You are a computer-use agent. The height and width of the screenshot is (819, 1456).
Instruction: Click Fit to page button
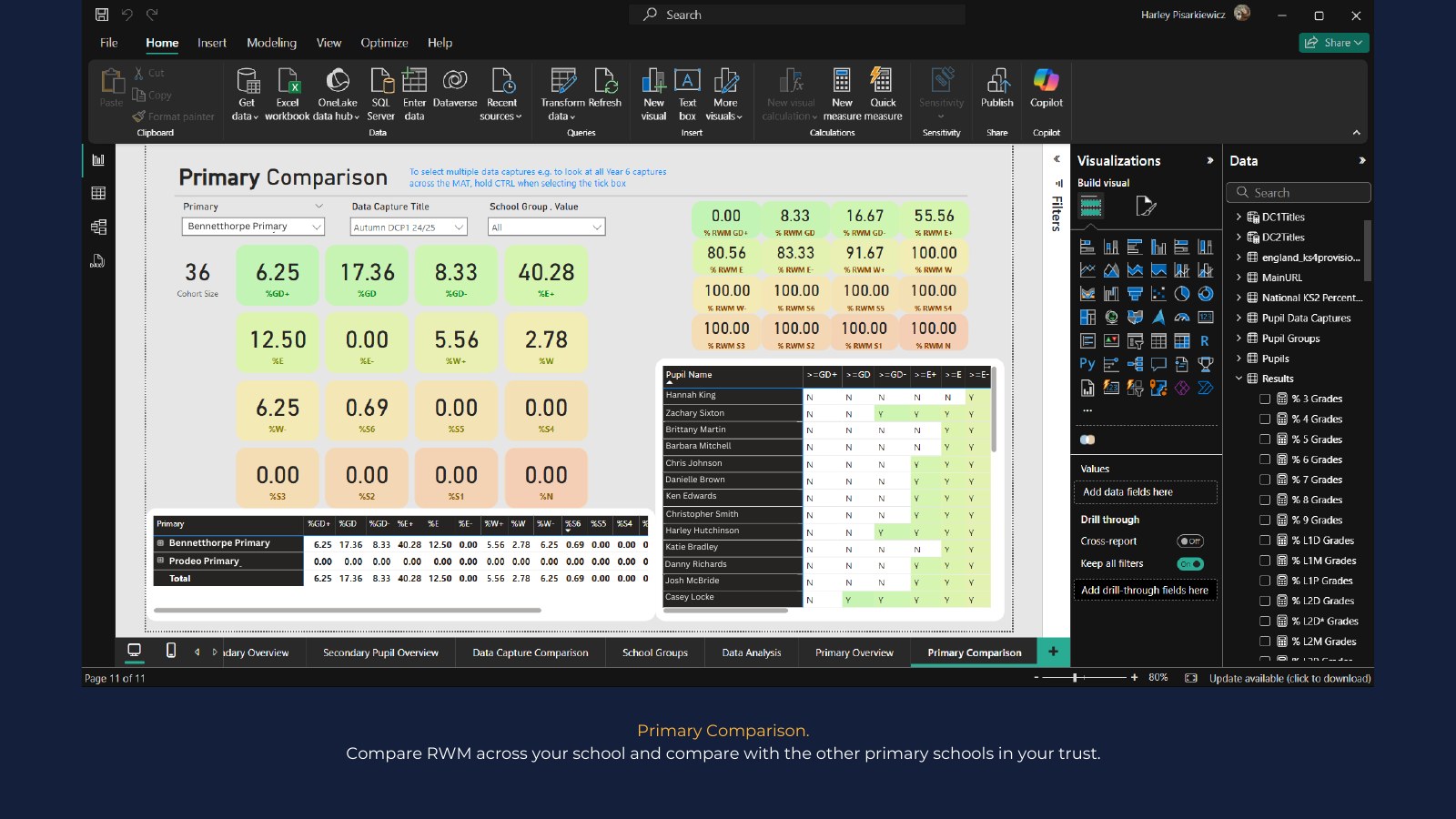[1191, 678]
